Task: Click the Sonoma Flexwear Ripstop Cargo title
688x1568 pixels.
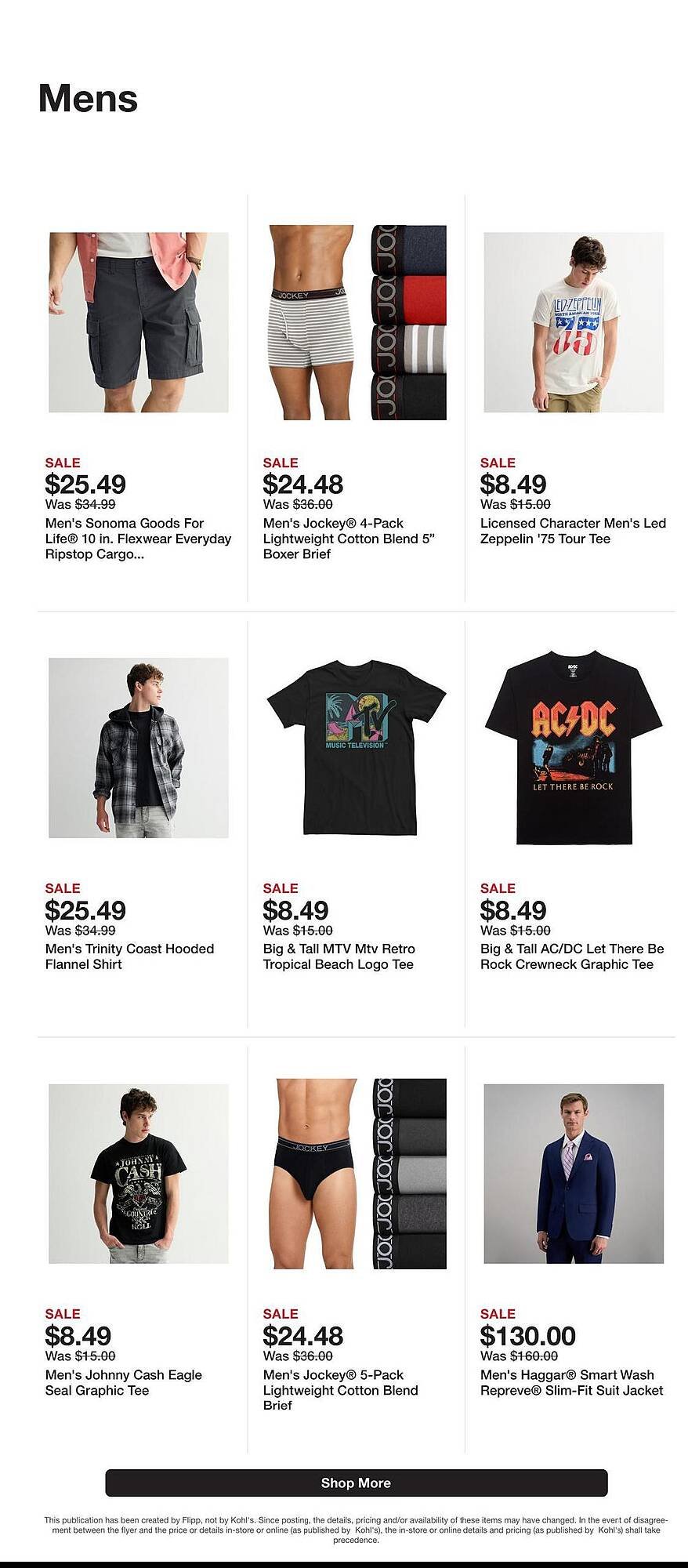Action: (138, 539)
